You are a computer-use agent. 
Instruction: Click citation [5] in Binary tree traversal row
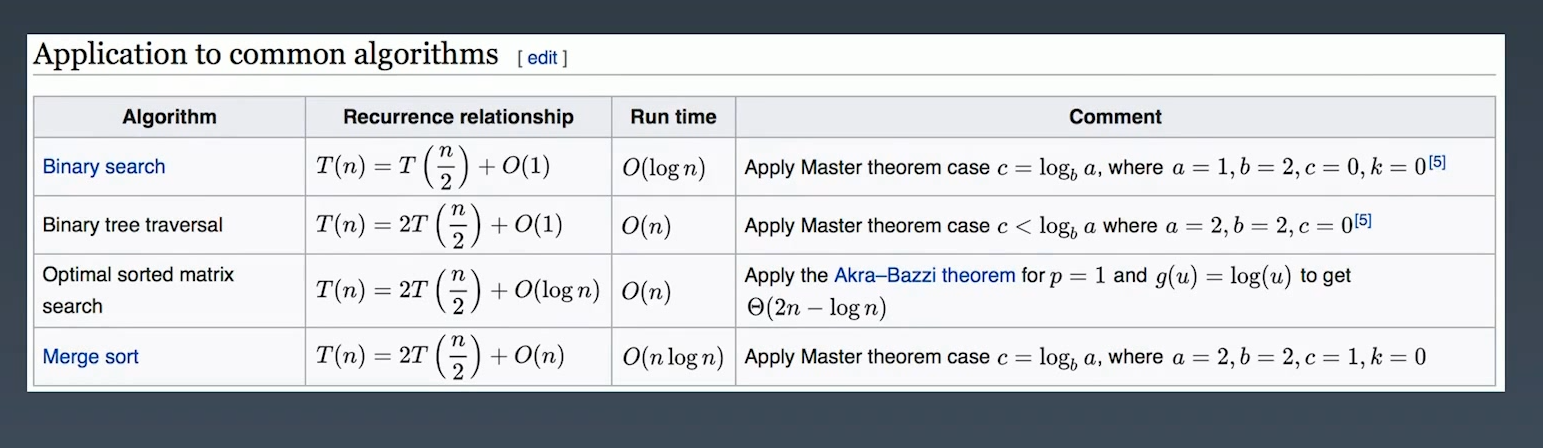[1362, 220]
